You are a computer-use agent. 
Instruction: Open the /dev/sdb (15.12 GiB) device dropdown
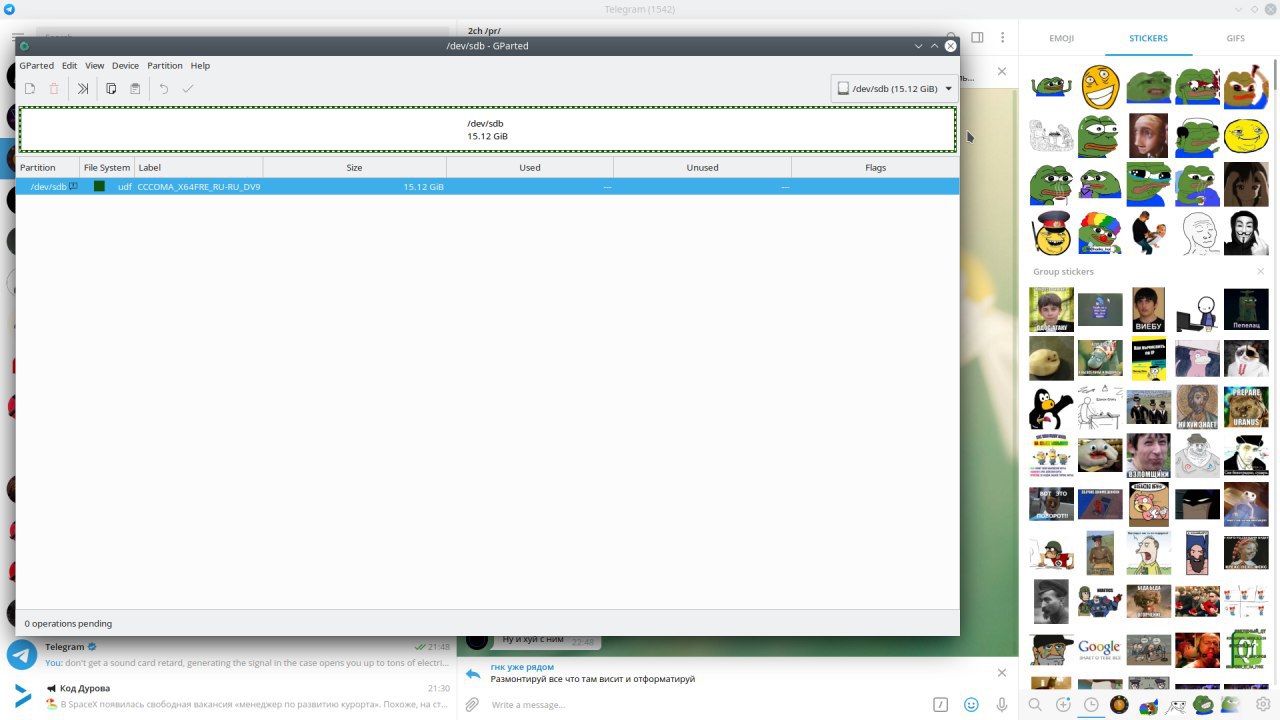pos(894,88)
